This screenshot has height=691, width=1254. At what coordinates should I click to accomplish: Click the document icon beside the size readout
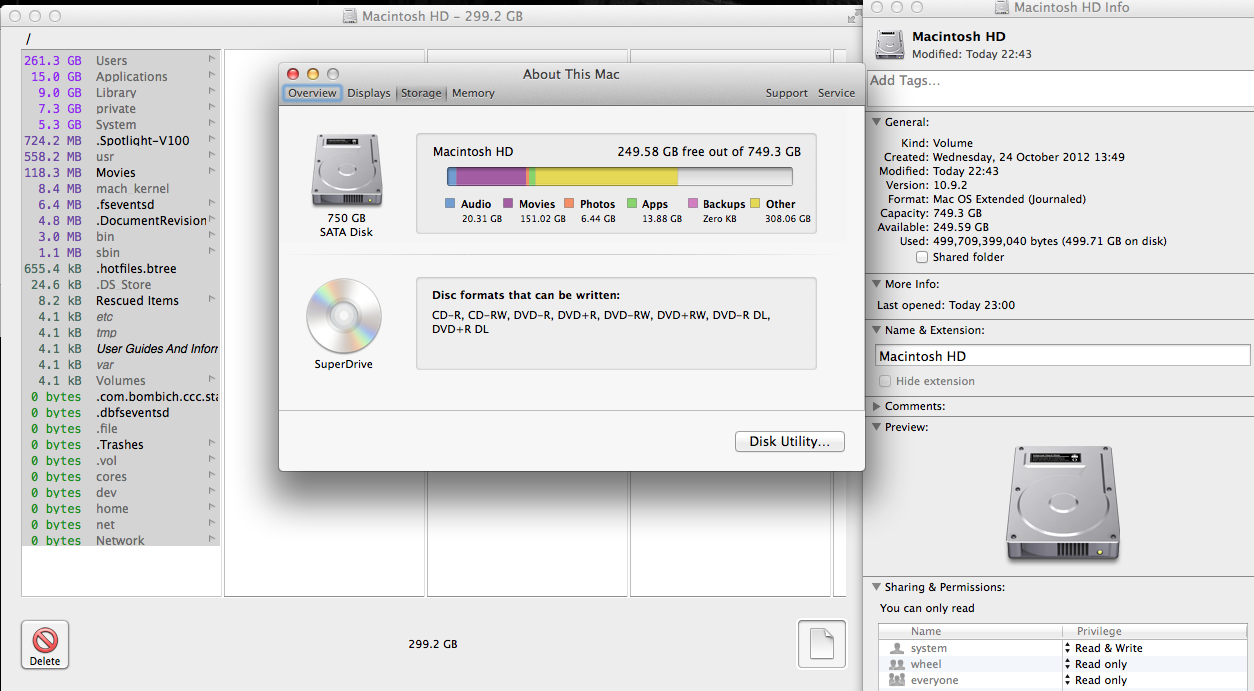821,645
